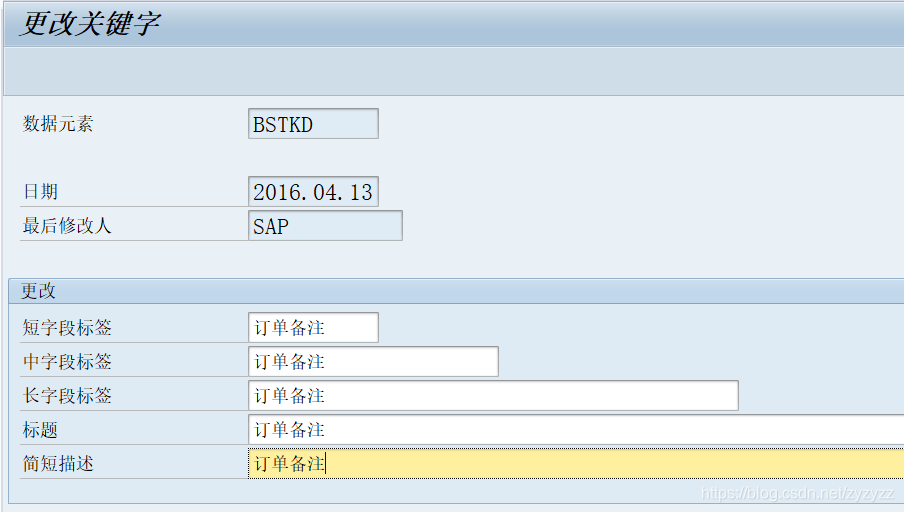Viewport: 904px width, 512px height.
Task: Click the 长字段标签 label
Action: coord(67,396)
